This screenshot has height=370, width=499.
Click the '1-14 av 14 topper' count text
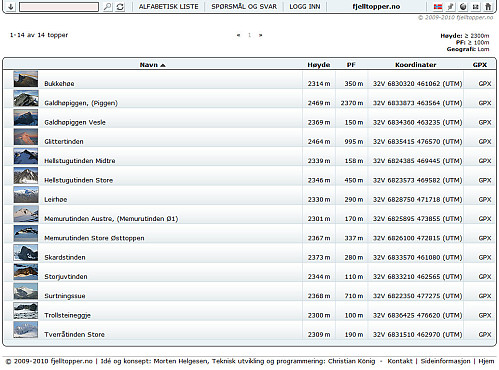click(x=39, y=35)
